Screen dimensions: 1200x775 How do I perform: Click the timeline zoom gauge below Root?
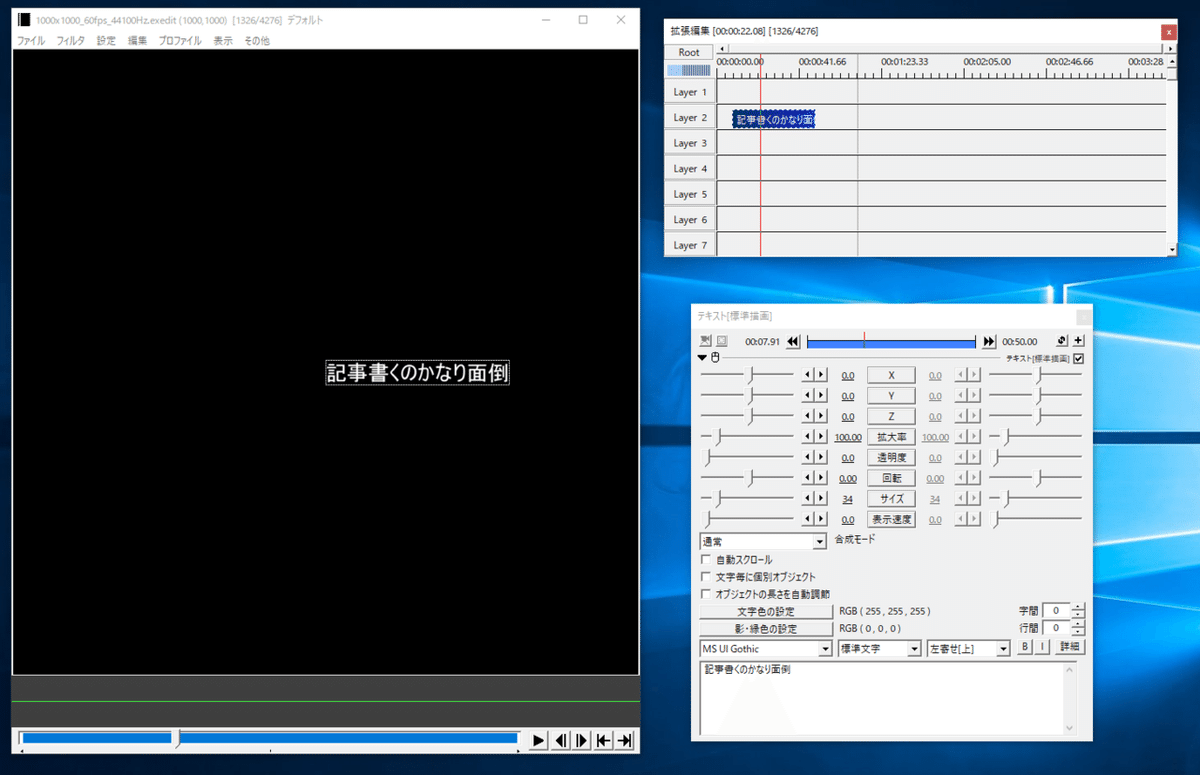click(x=689, y=70)
